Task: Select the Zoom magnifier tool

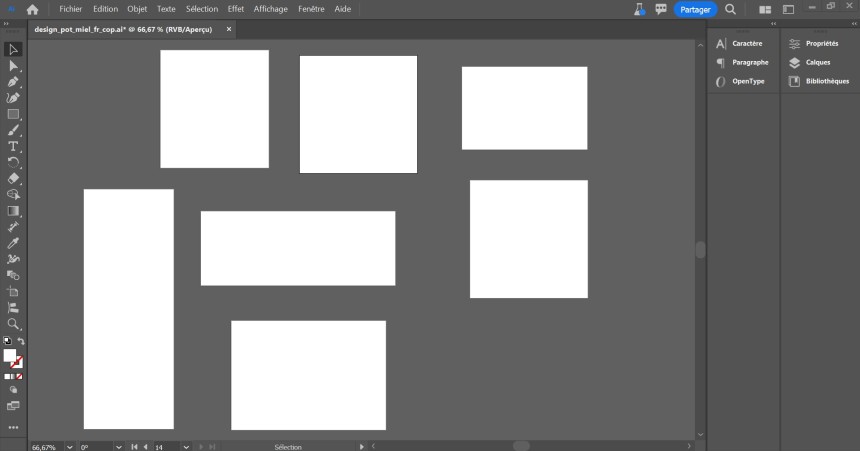Action: pos(13,324)
